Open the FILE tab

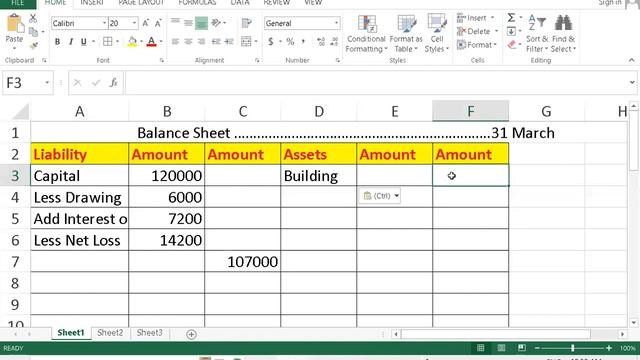[18, 3]
